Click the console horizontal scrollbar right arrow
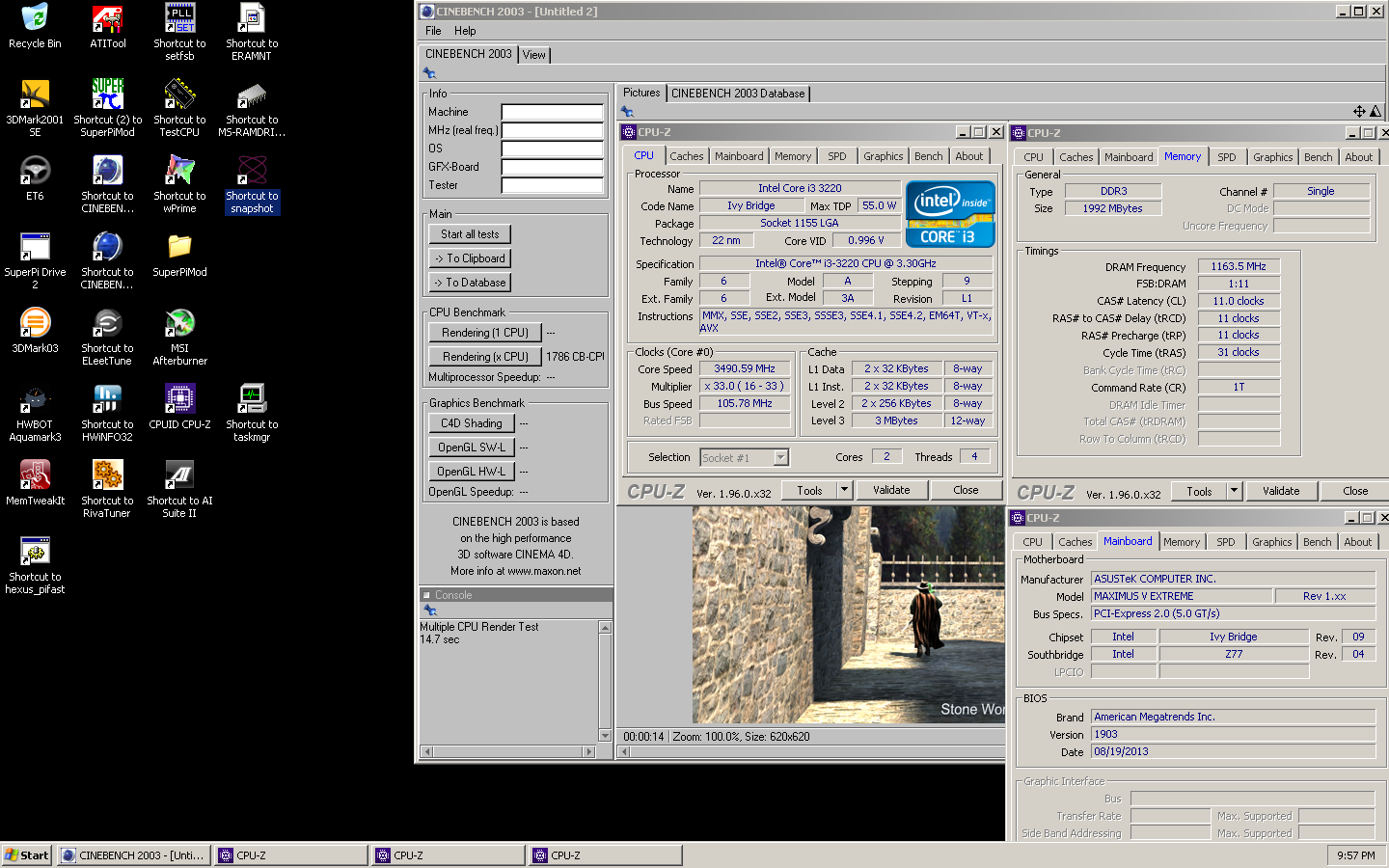Viewport: 1389px width, 868px height. (x=589, y=751)
